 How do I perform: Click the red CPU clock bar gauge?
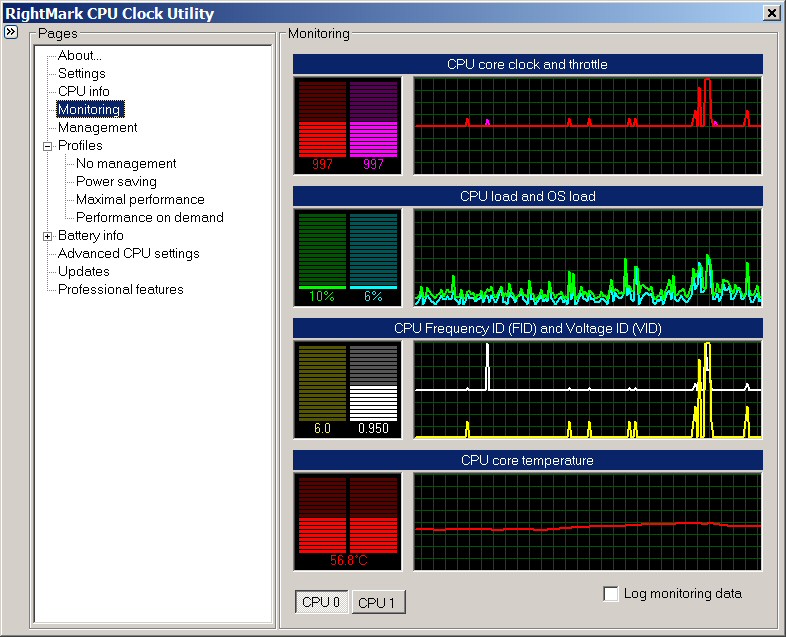click(x=322, y=119)
